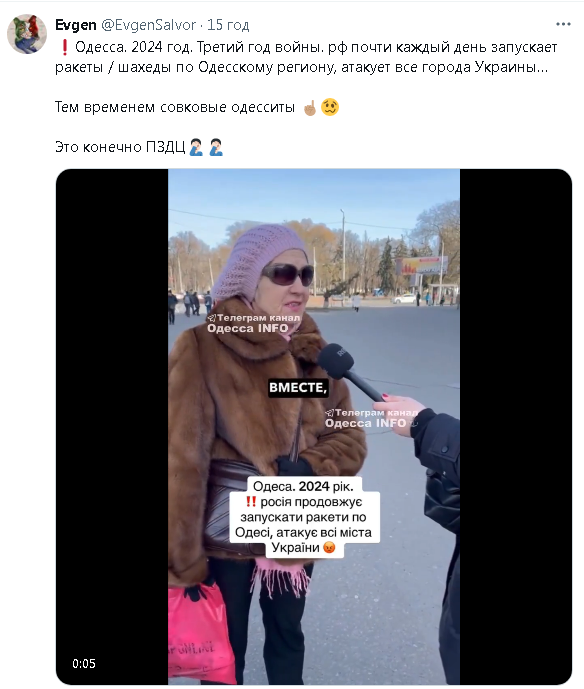Open the three-dot More menu on tweet
This screenshot has width=584, height=689.
pyautogui.click(x=563, y=24)
